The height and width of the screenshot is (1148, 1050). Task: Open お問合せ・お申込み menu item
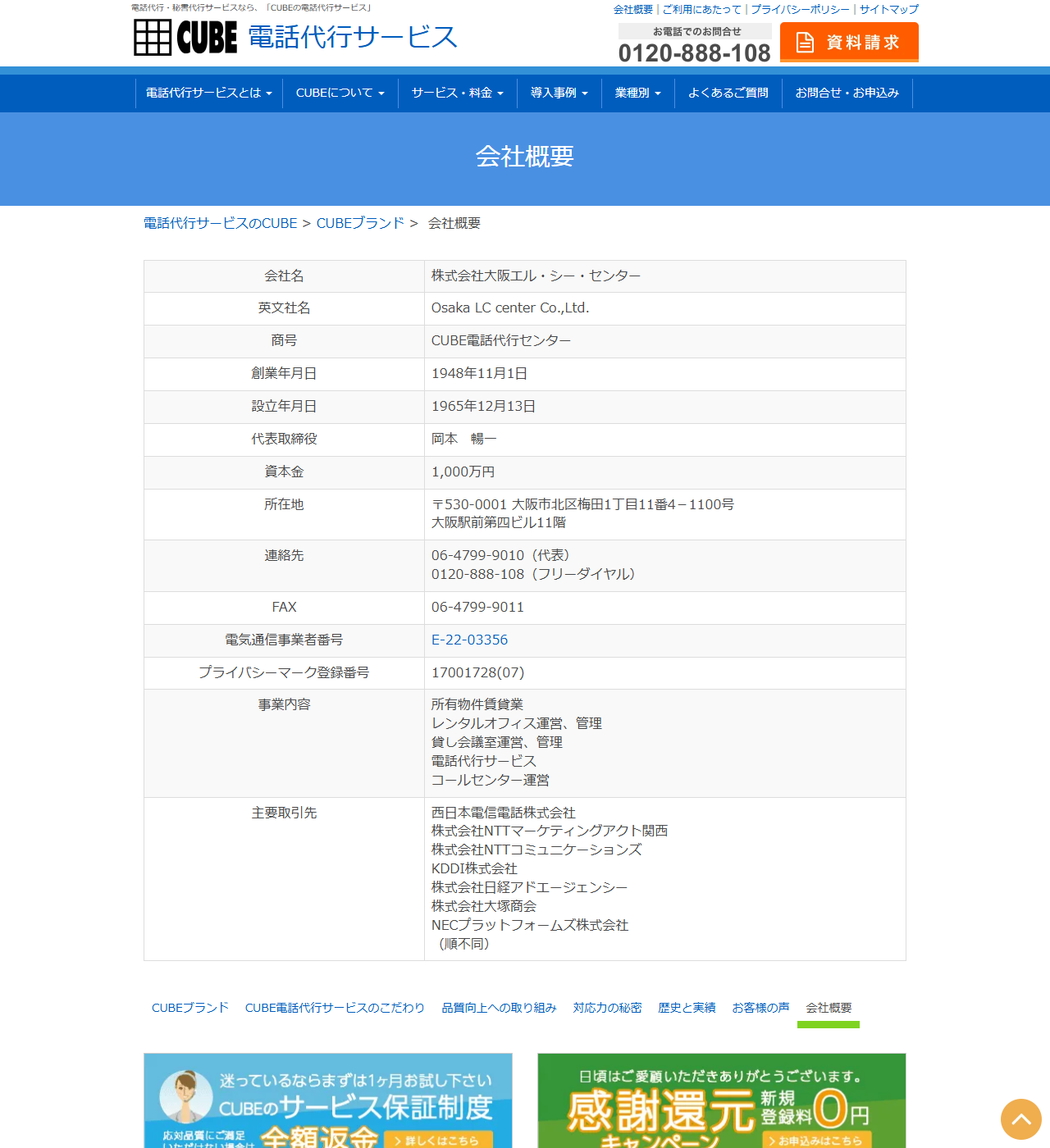(x=847, y=93)
